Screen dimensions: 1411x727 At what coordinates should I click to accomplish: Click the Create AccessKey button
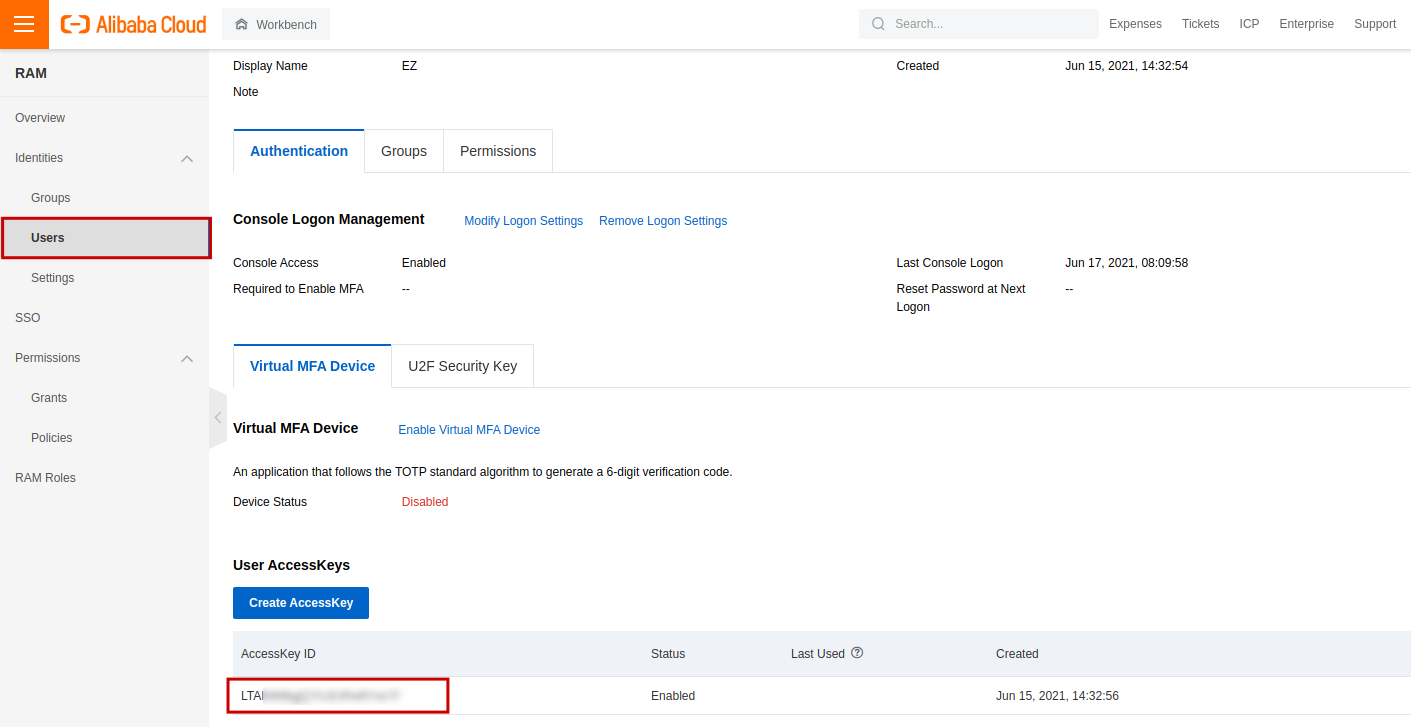pyautogui.click(x=301, y=603)
